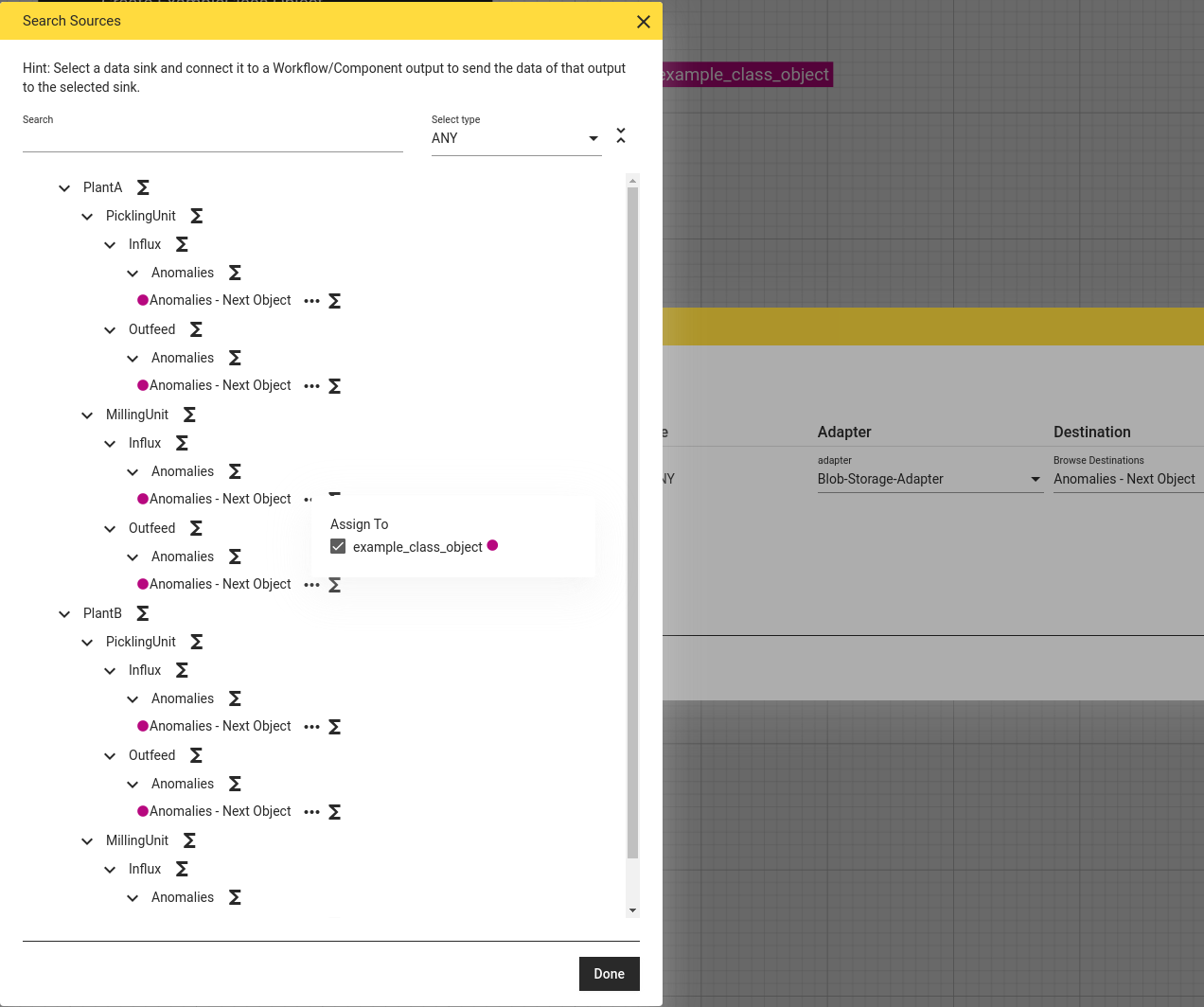This screenshot has height=1007, width=1204.
Task: Open the Select type ANY dropdown
Action: coord(516,138)
